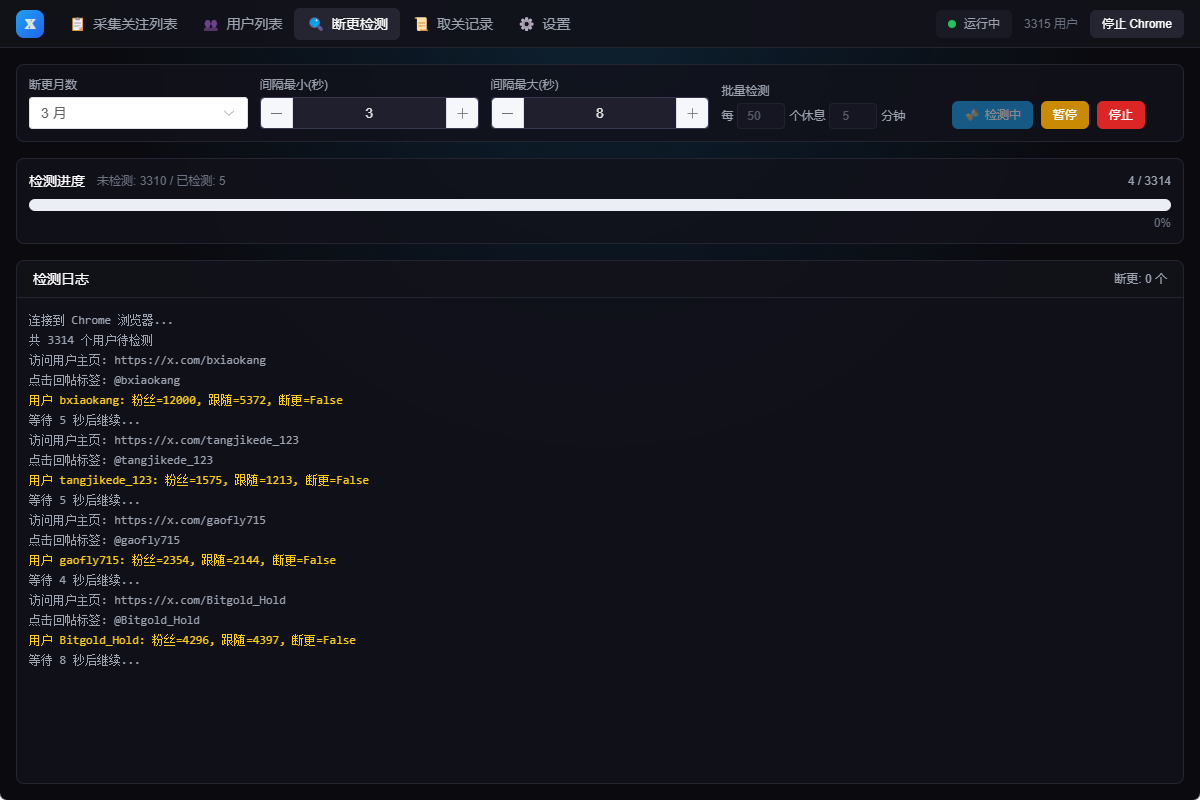Click the clipboard icon beside 采集关注列表
The image size is (1200, 800).
pos(78,24)
